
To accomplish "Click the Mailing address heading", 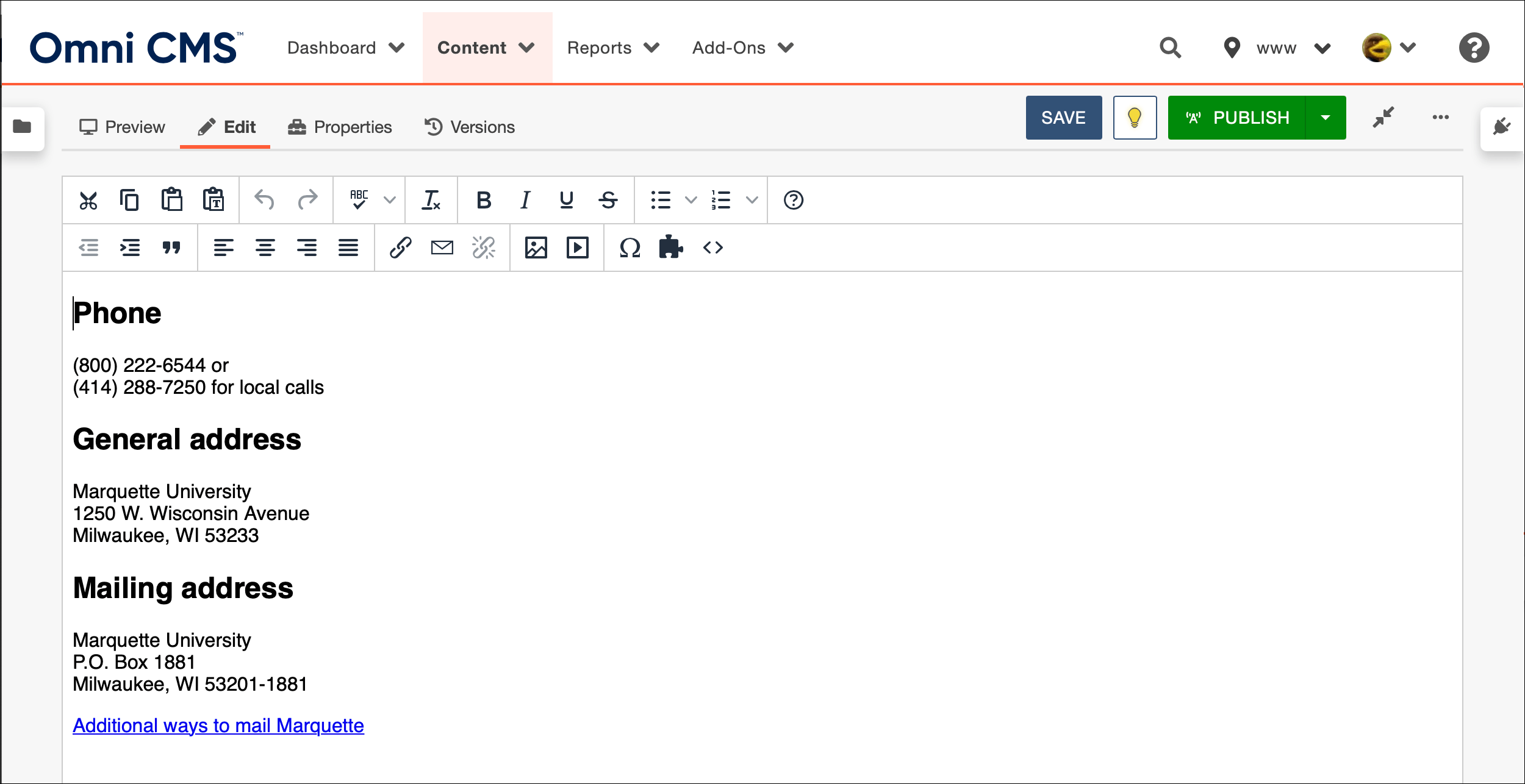I will click(183, 588).
